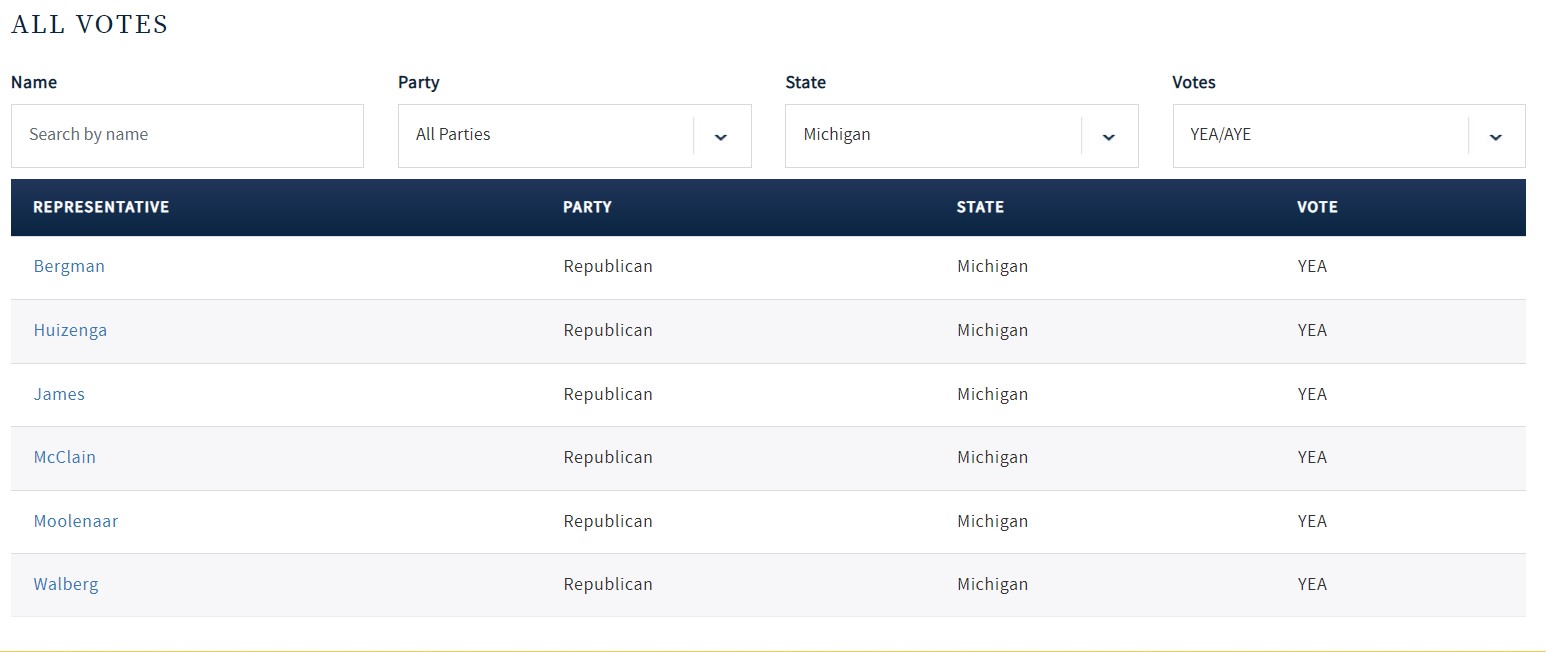Open Walberg representative link
1546x652 pixels.
tap(66, 584)
